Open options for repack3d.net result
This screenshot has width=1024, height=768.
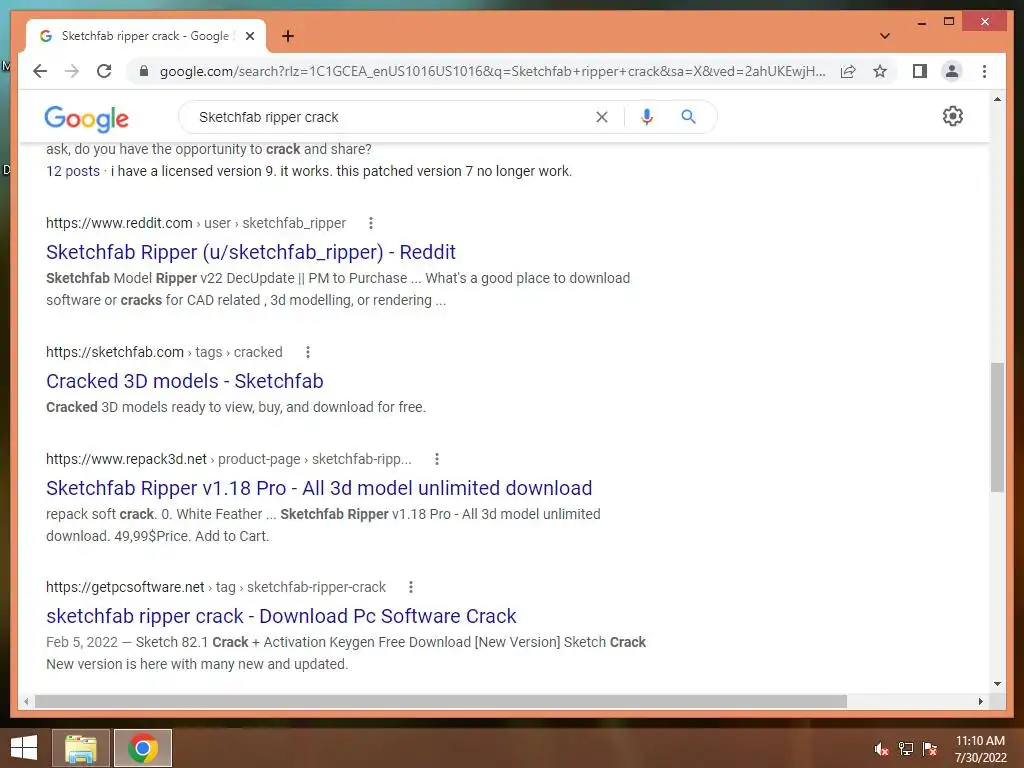tap(437, 459)
